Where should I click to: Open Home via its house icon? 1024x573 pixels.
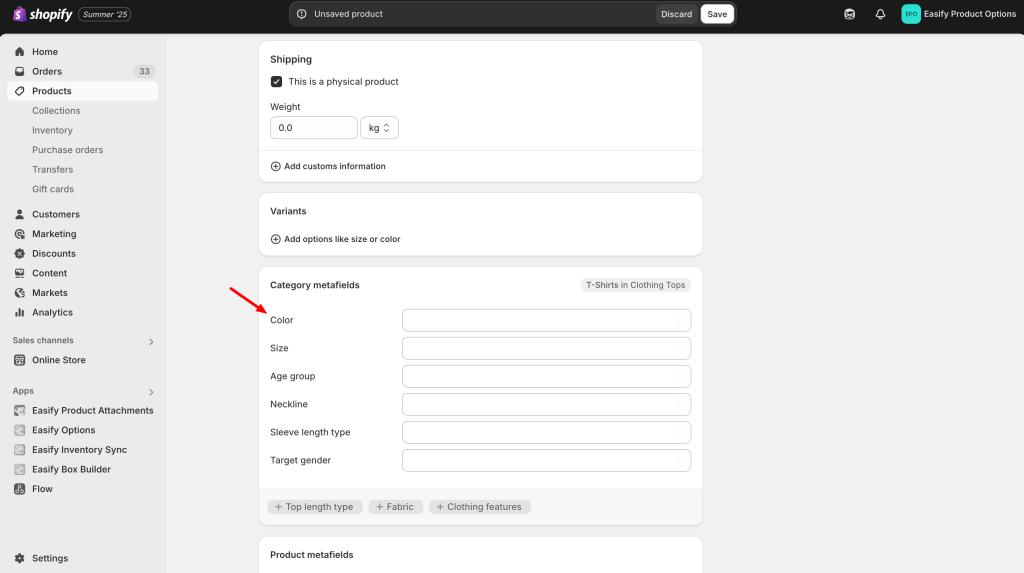(20, 52)
